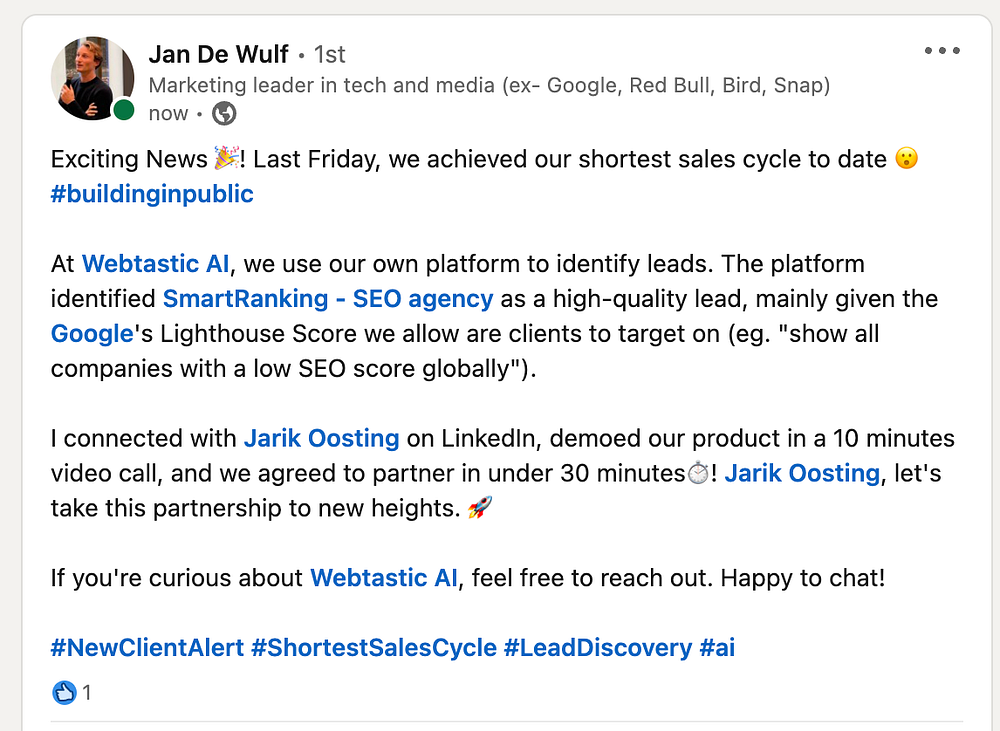Click the thumbs-up like reaction icon

[64, 692]
